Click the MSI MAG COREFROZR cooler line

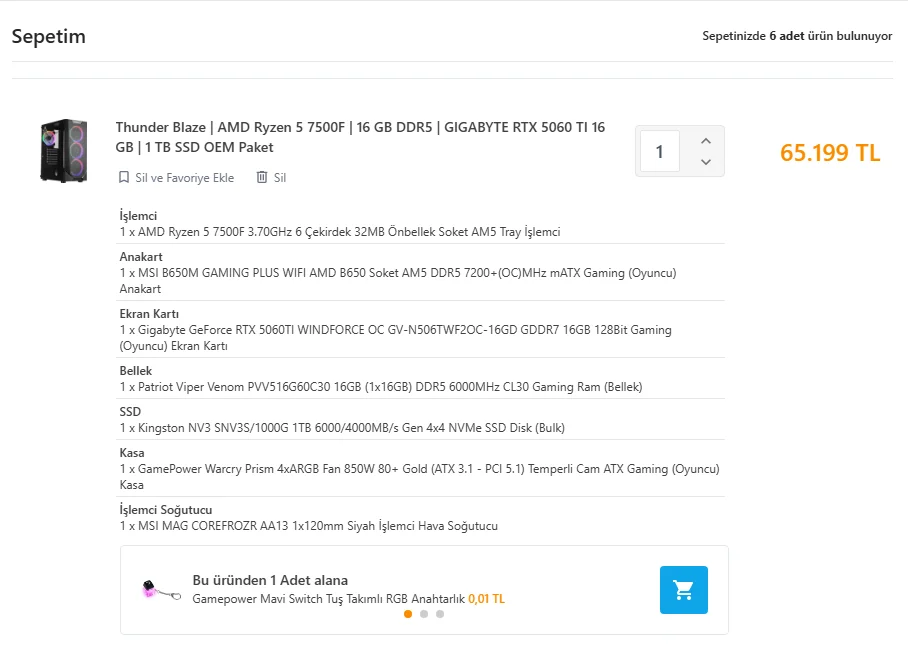(309, 526)
